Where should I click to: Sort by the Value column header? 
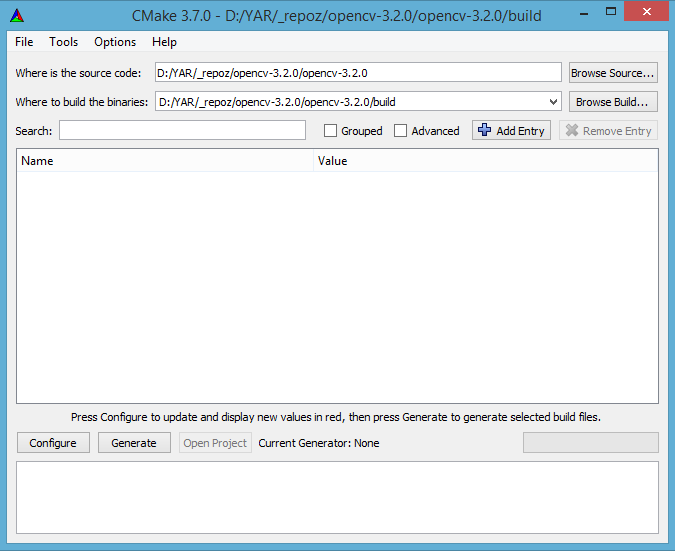486,161
